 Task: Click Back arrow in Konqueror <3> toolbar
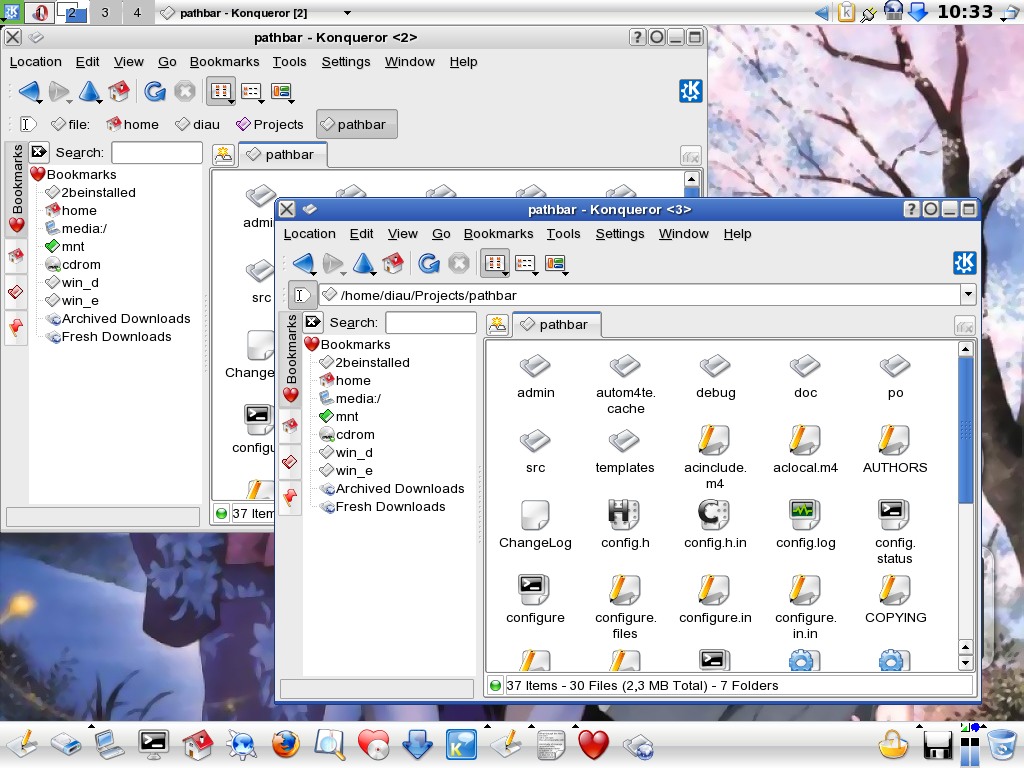(302, 263)
